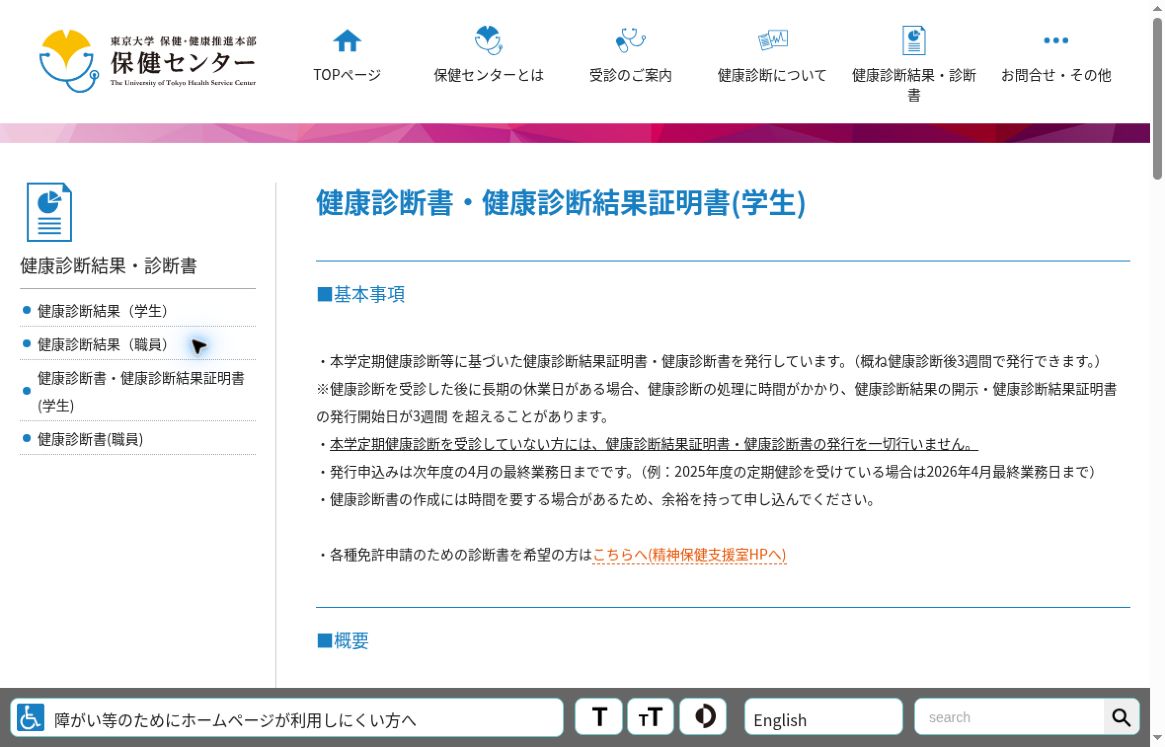Click the TOPページ home icon
The width and height of the screenshot is (1165, 747).
347,41
